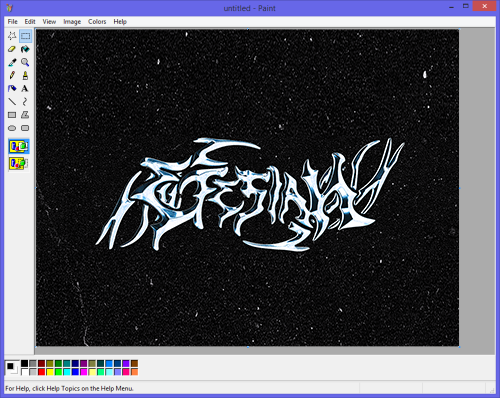Image resolution: width=500 pixels, height=398 pixels.
Task: Select the cyan color swatch
Action: (x=67, y=372)
